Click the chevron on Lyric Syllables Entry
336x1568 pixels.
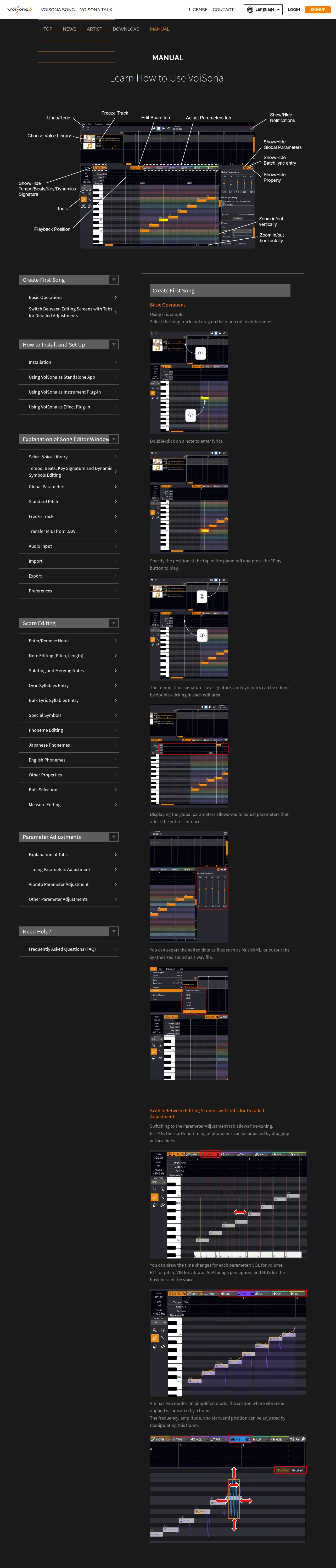(116, 686)
